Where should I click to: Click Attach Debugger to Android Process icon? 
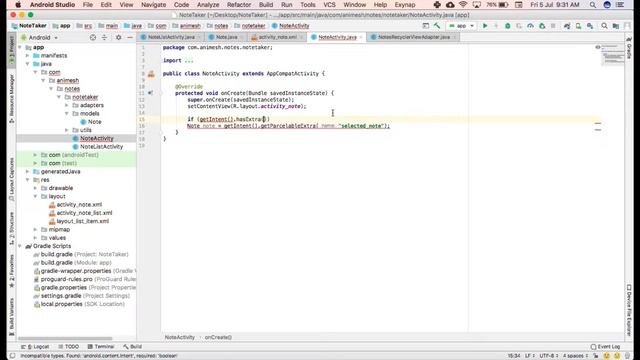[542, 26]
